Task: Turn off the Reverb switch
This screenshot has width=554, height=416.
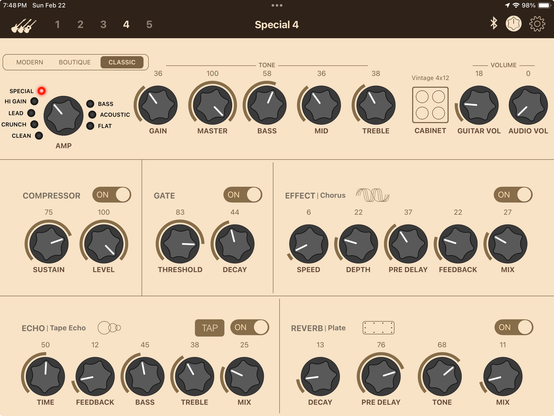Action: point(514,327)
